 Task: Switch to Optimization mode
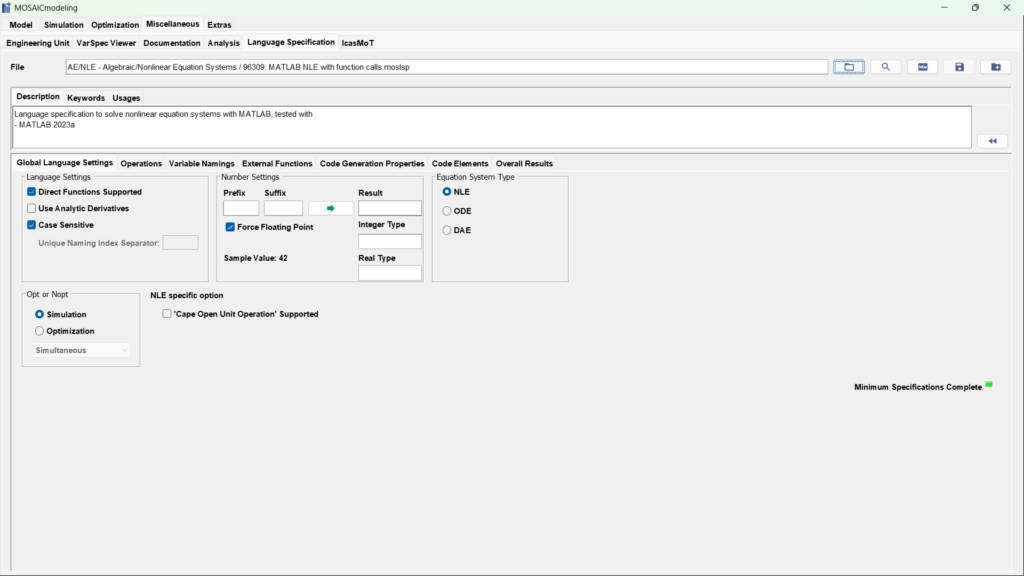[x=37, y=331]
